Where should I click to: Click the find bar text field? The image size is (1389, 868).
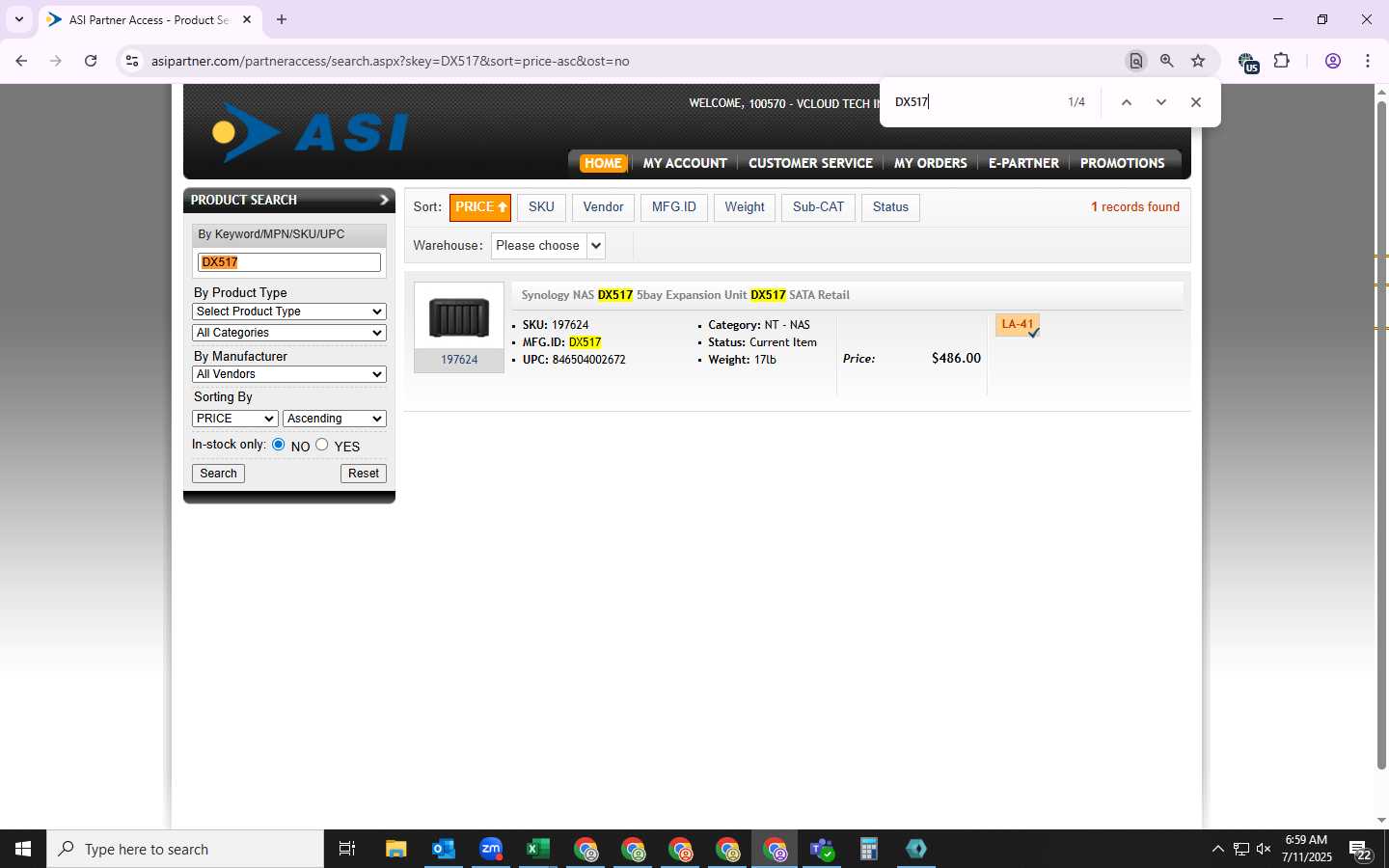point(974,102)
